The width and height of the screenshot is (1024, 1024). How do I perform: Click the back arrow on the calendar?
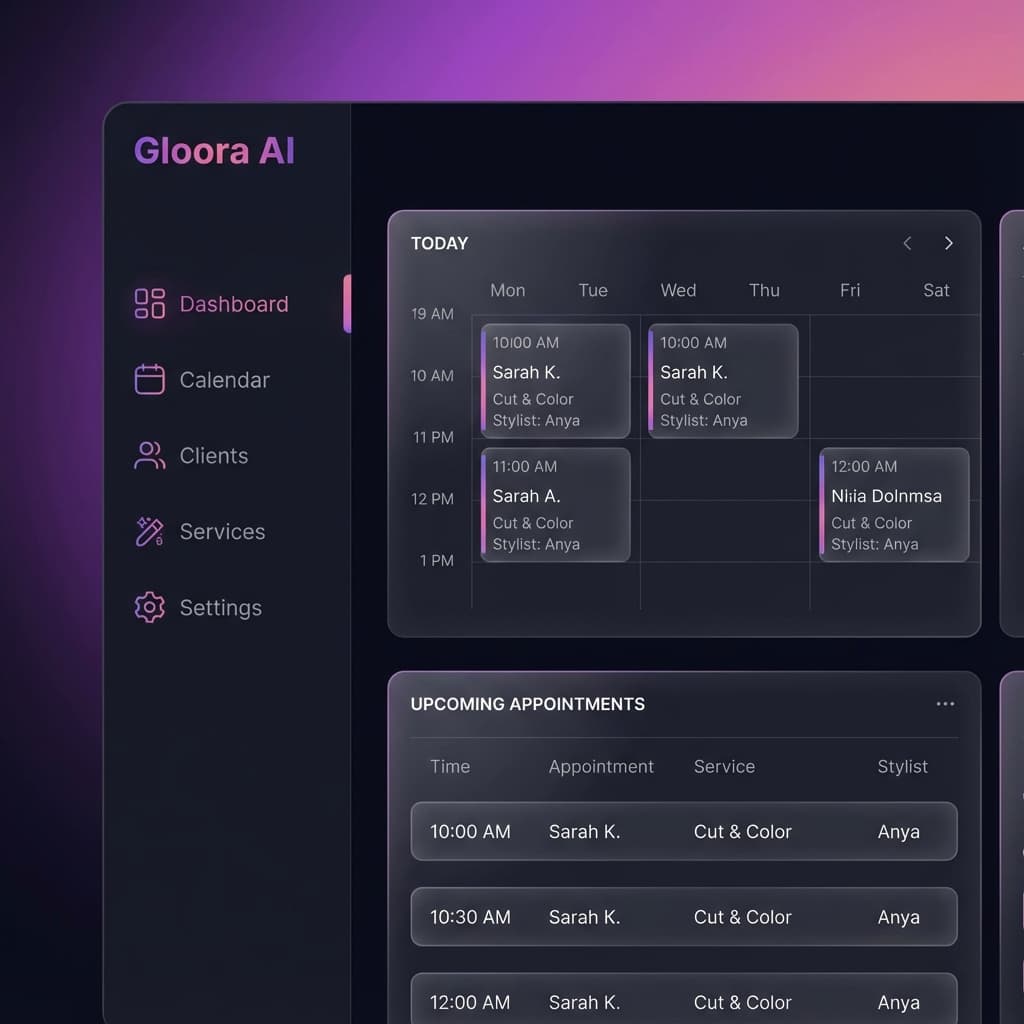tap(907, 243)
